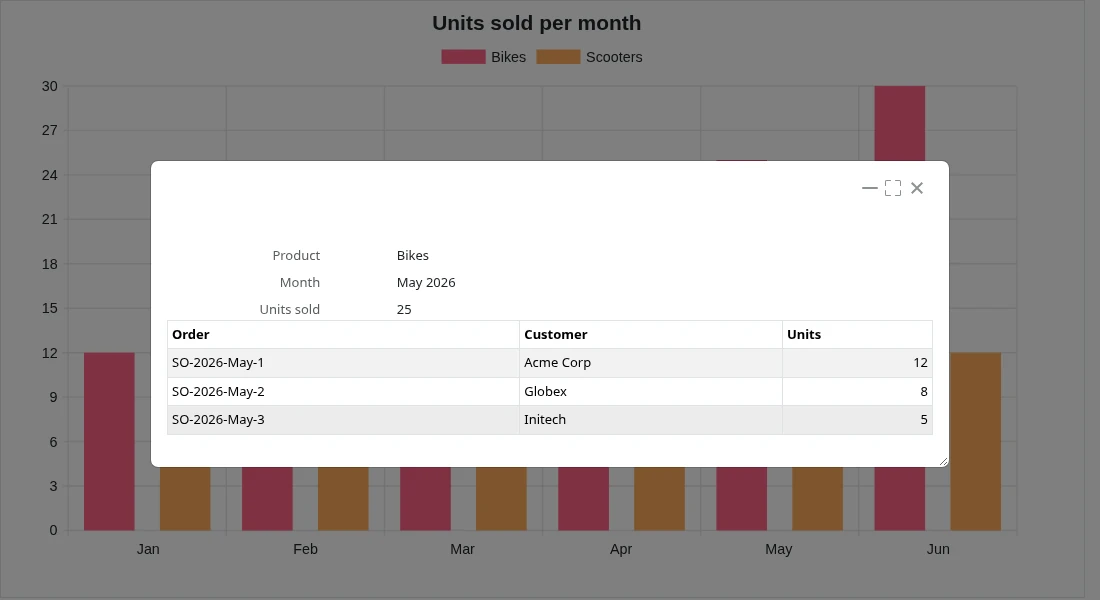
Task: Select order row SO-2026-May-2
Action: point(550,392)
